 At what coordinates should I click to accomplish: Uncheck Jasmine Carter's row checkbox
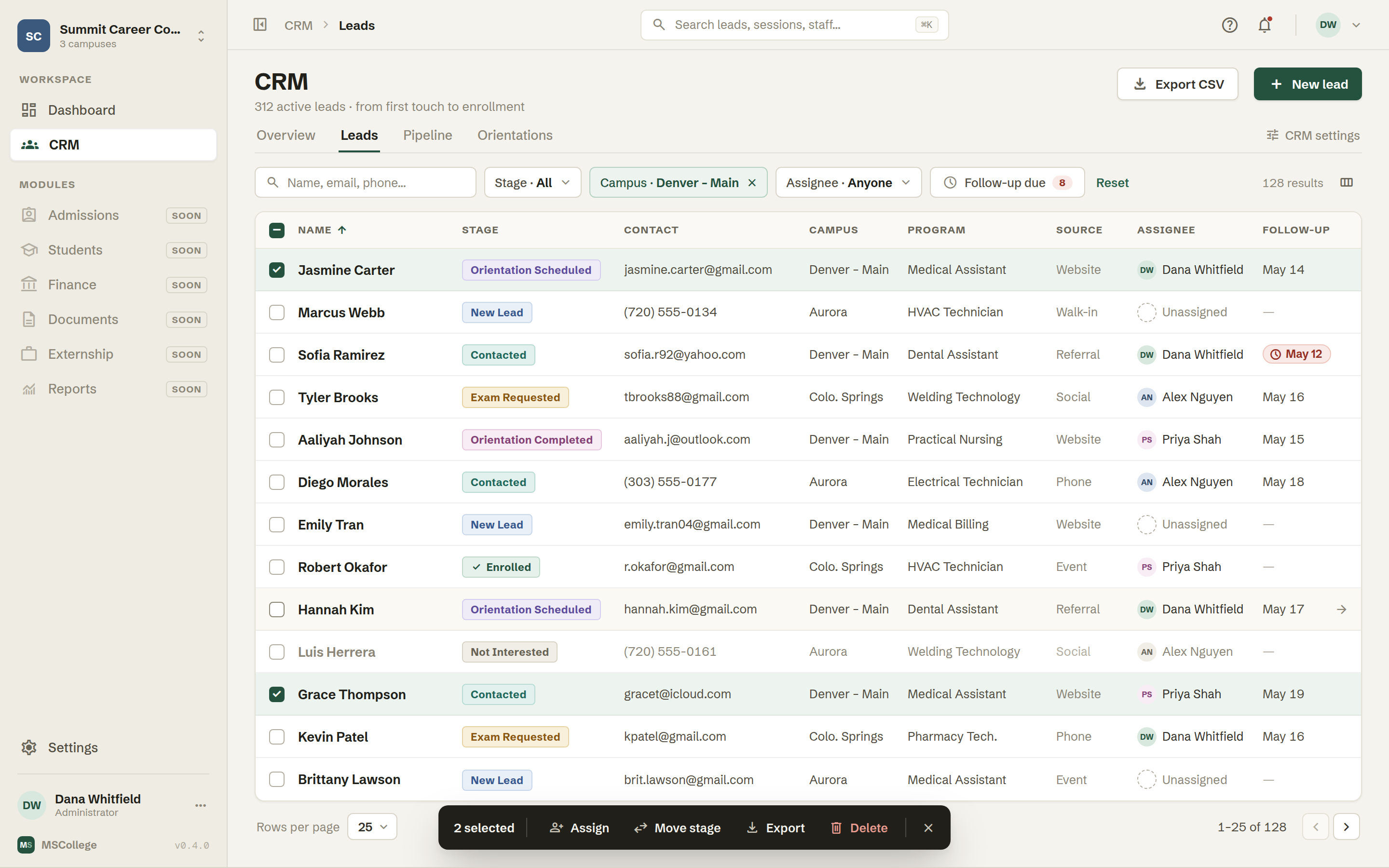(277, 270)
